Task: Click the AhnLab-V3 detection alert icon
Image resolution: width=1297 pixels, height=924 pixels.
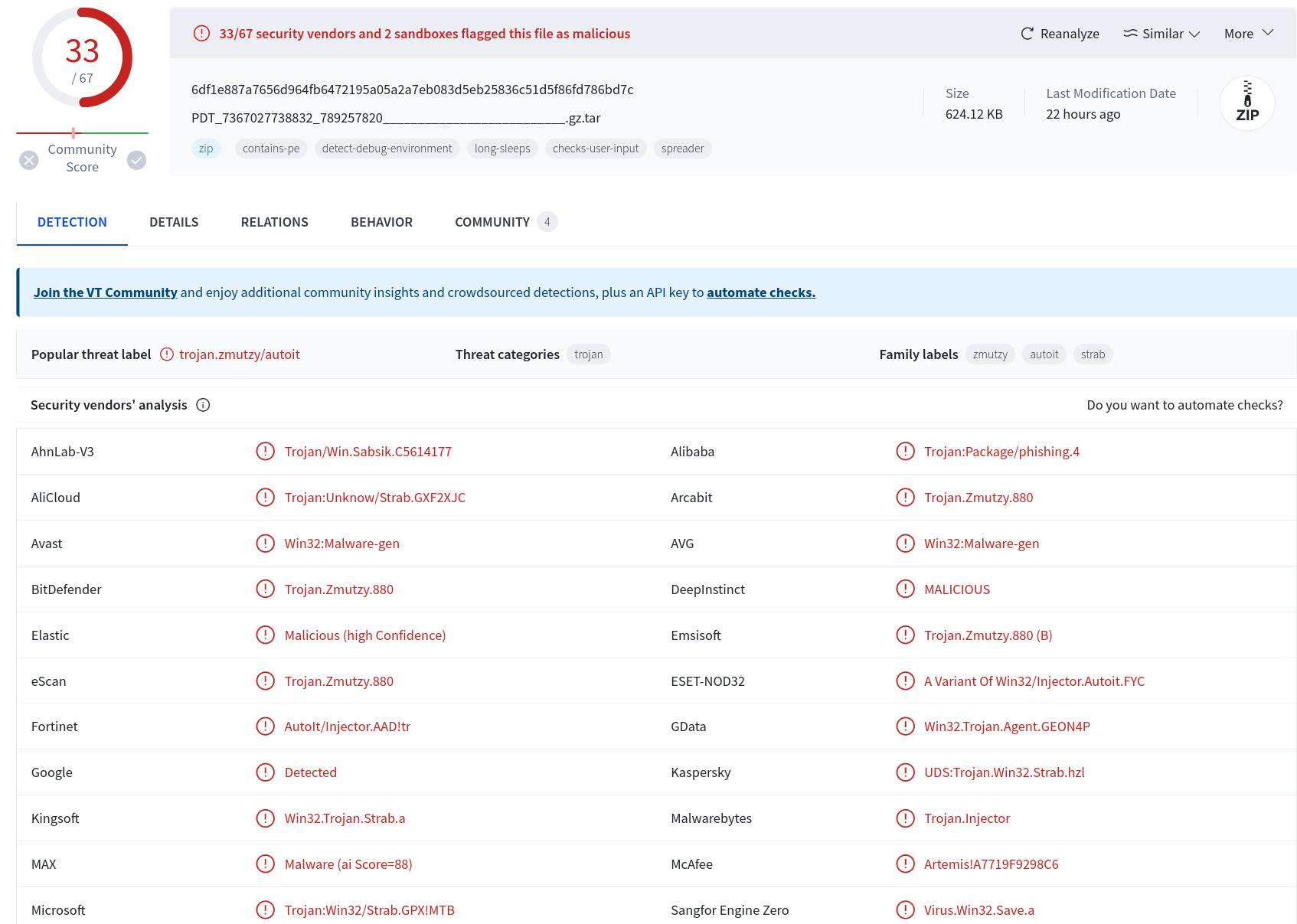Action: pos(265,452)
